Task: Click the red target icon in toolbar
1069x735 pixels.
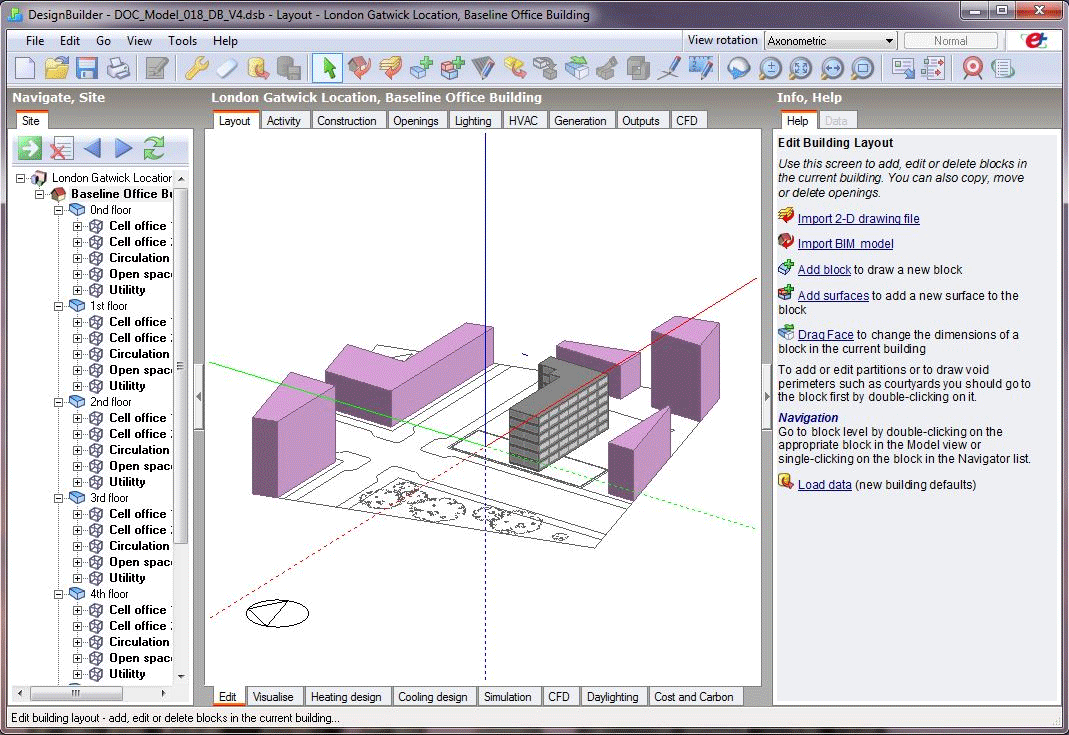Action: pos(972,68)
